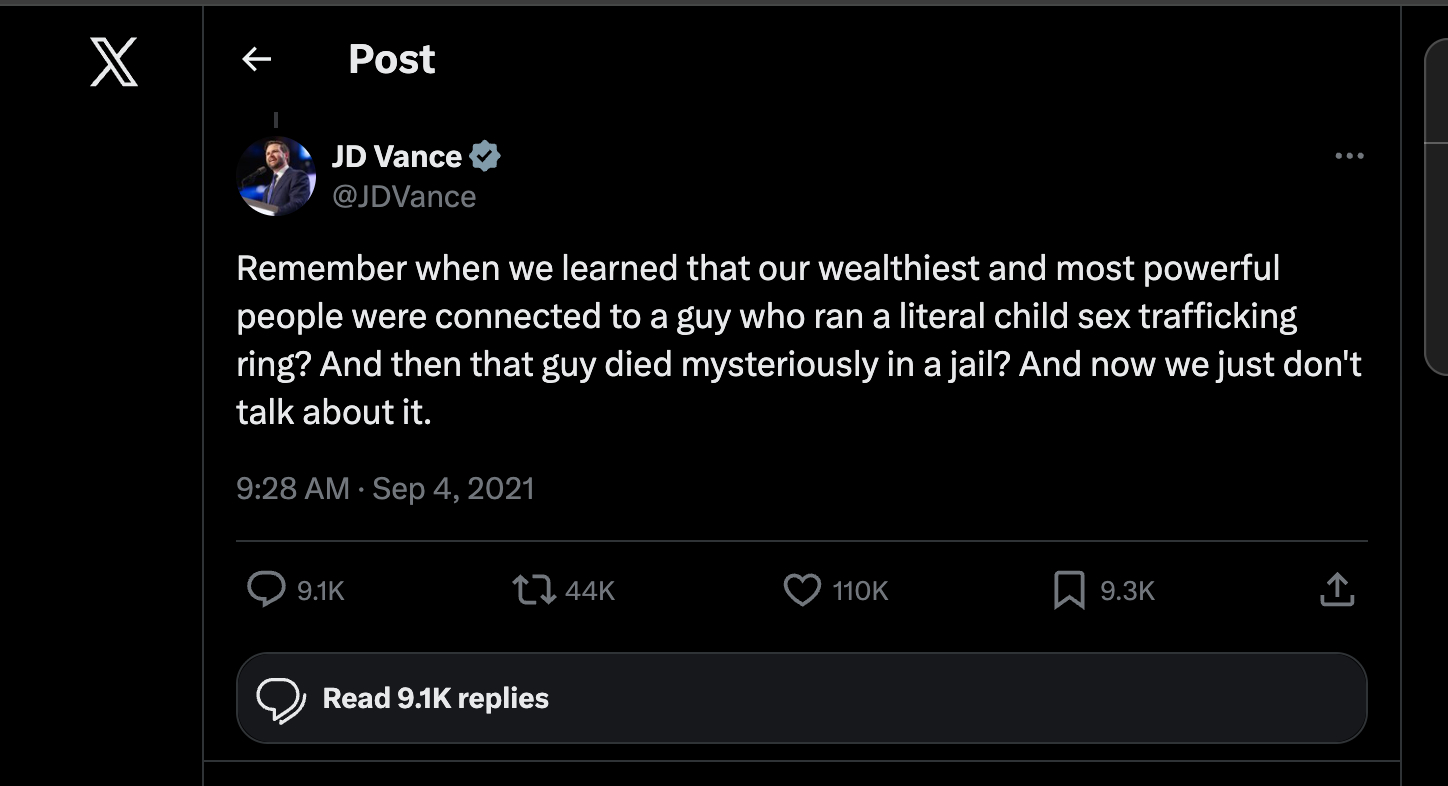
Task: Open the @JDVance handle link
Action: click(403, 196)
